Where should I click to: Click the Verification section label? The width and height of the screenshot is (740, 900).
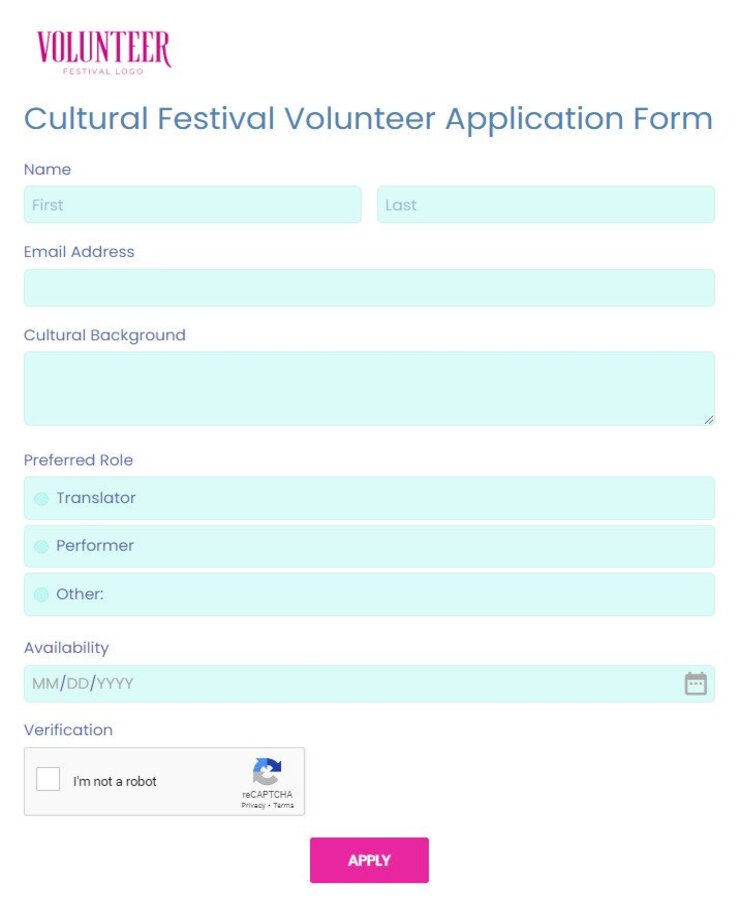point(68,730)
